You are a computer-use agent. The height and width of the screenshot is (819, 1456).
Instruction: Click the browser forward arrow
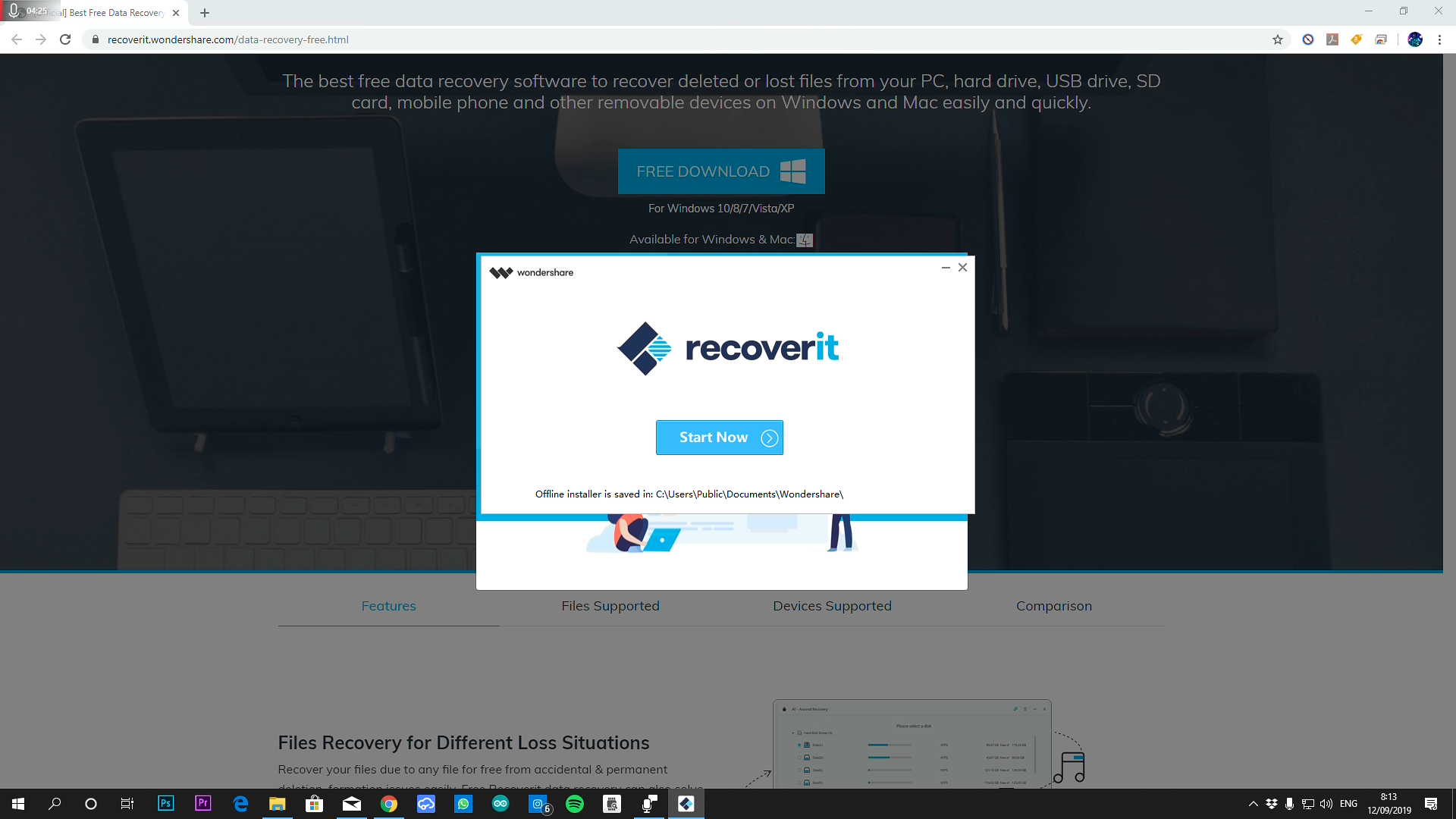coord(41,39)
